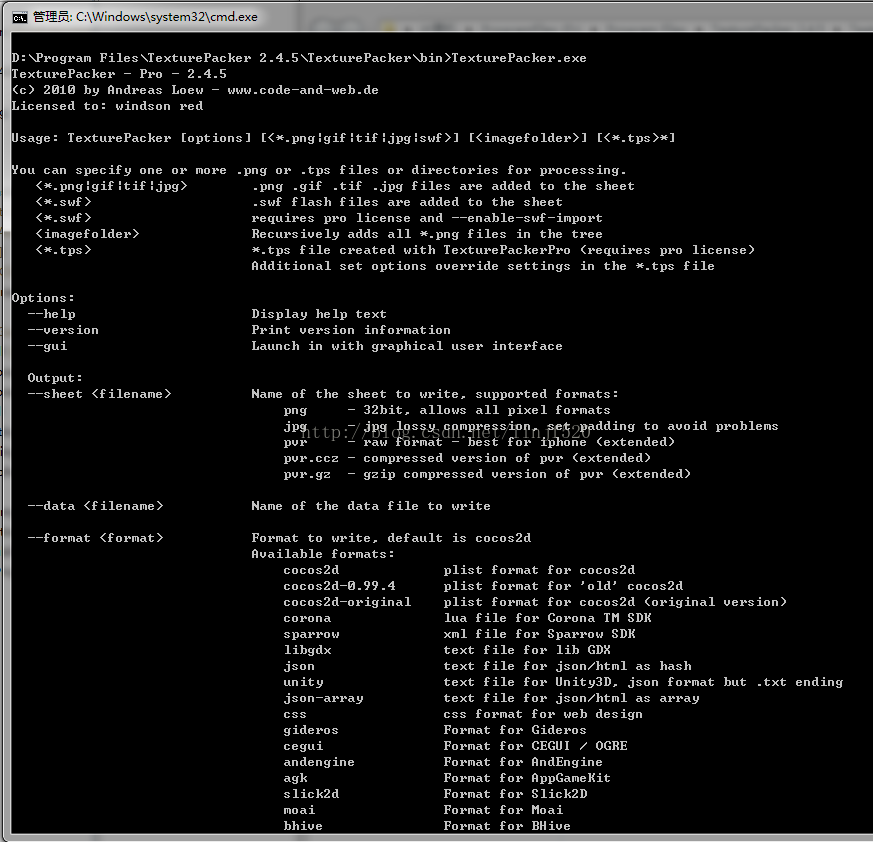
Task: Click the '--gui' option
Action: click(47, 346)
